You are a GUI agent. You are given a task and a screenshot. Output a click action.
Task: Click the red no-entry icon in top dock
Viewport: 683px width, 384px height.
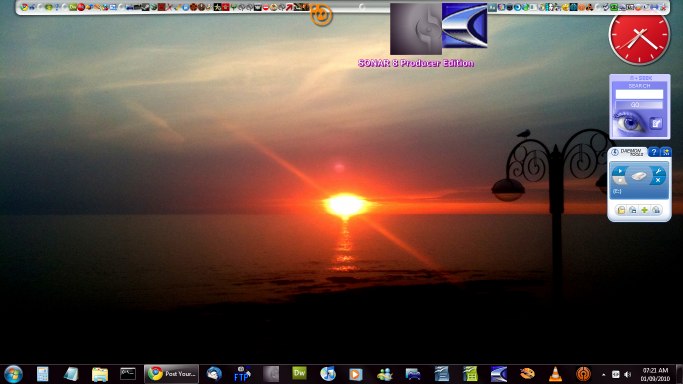pyautogui.click(x=266, y=7)
